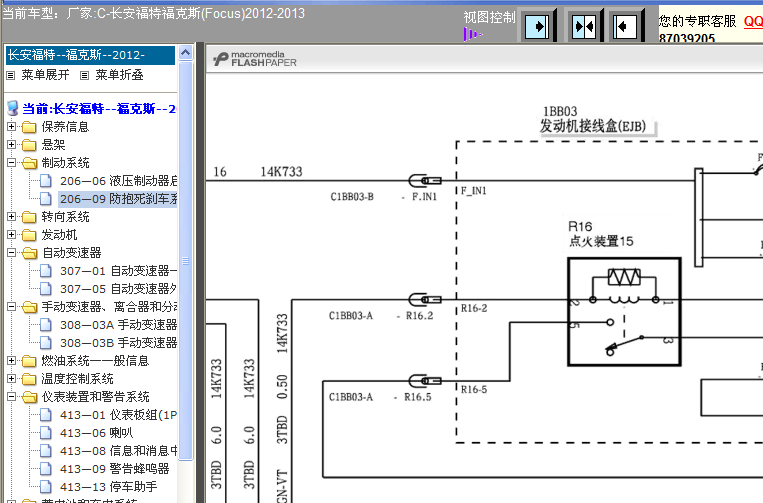Expand the 燃油系统 tree node
763x503 pixels.
click(x=12, y=360)
